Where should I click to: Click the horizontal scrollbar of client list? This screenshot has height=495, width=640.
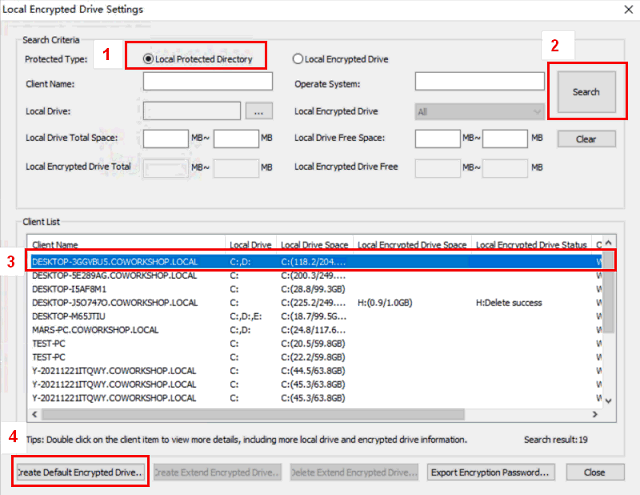300,413
